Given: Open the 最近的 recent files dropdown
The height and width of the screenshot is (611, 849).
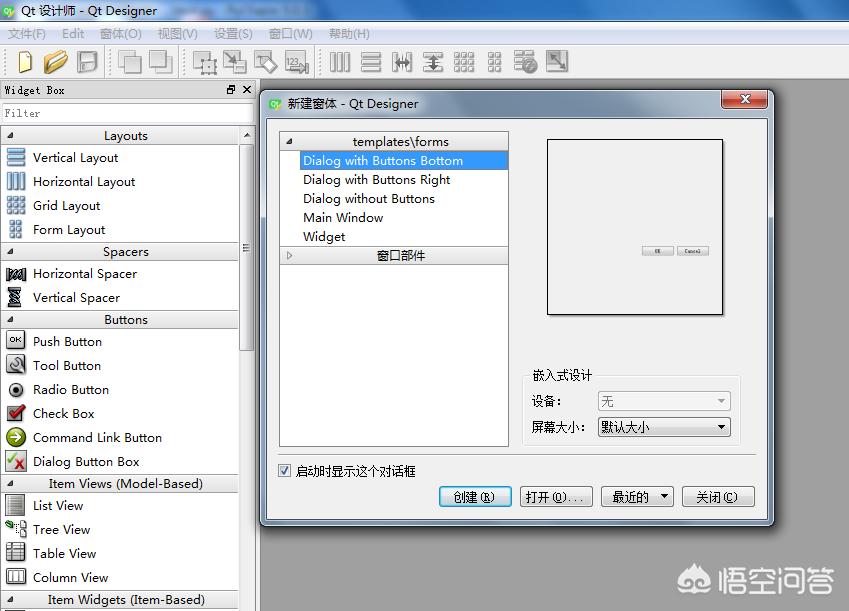Looking at the screenshot, I should pos(636,496).
